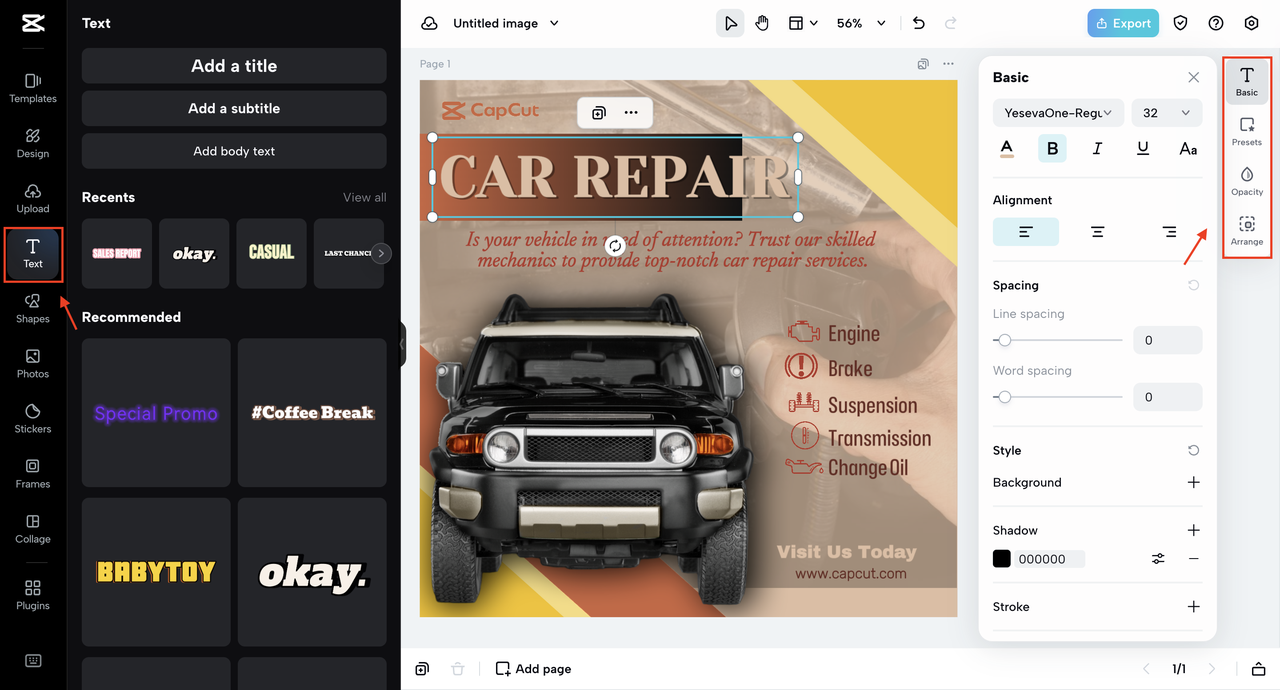The image size is (1280, 690).
Task: Click Add a title button
Action: [234, 66]
